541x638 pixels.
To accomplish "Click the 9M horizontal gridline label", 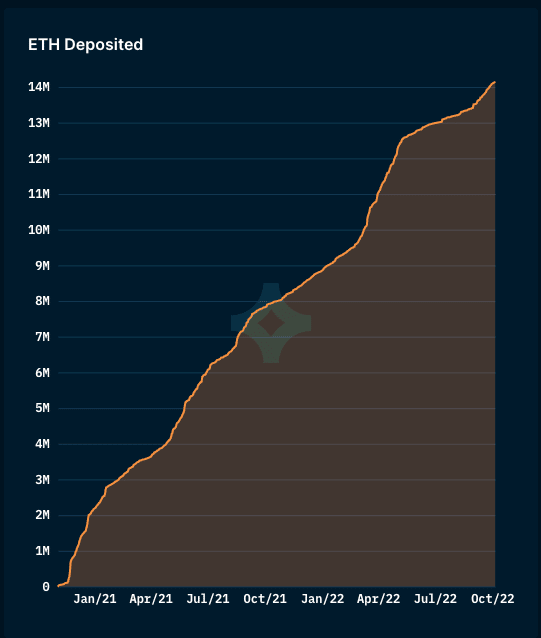I will tap(42, 266).
